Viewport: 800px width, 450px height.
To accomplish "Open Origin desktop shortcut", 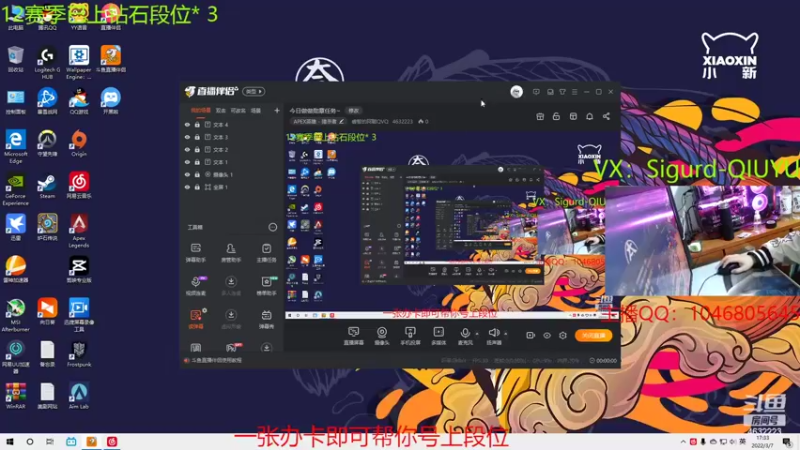I will 79,143.
